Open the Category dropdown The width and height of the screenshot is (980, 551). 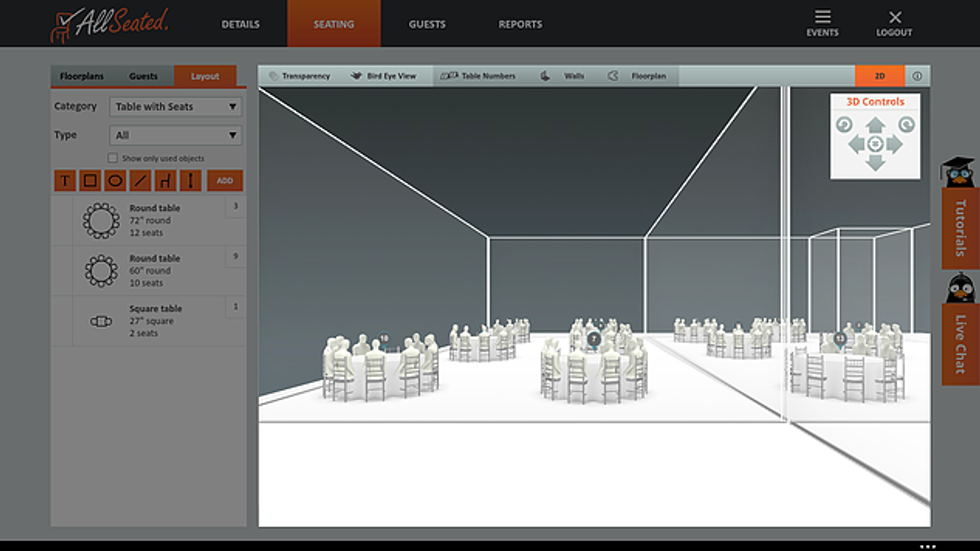tap(175, 107)
